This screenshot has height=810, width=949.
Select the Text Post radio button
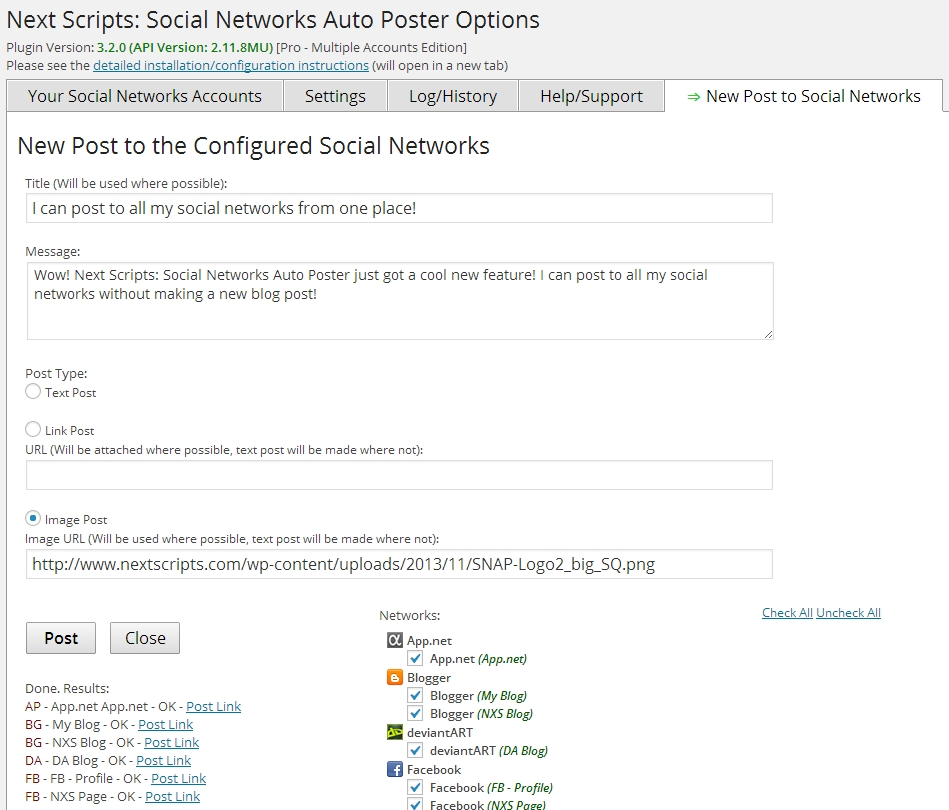(x=33, y=391)
